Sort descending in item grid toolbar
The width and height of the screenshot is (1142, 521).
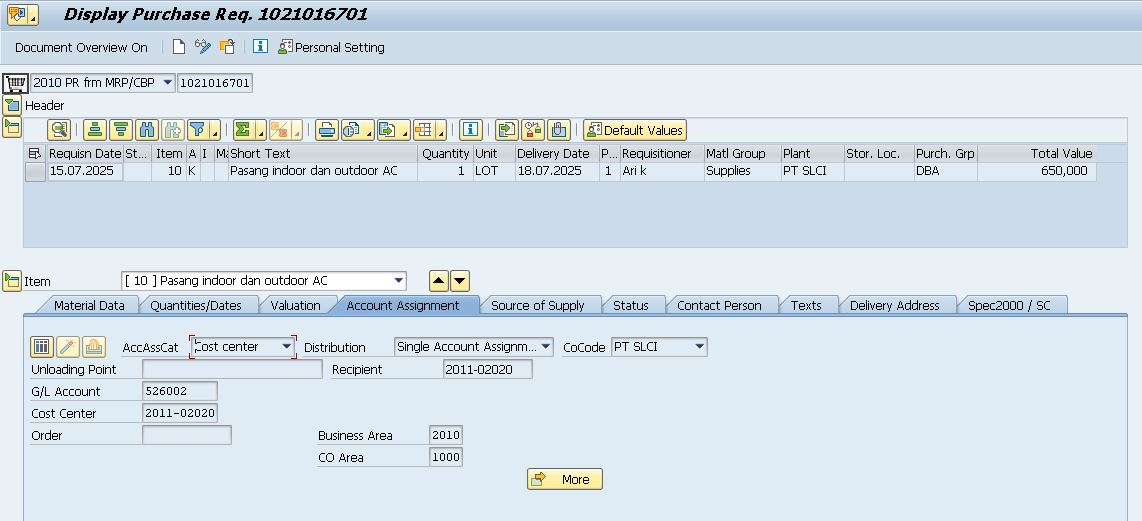(x=121, y=130)
